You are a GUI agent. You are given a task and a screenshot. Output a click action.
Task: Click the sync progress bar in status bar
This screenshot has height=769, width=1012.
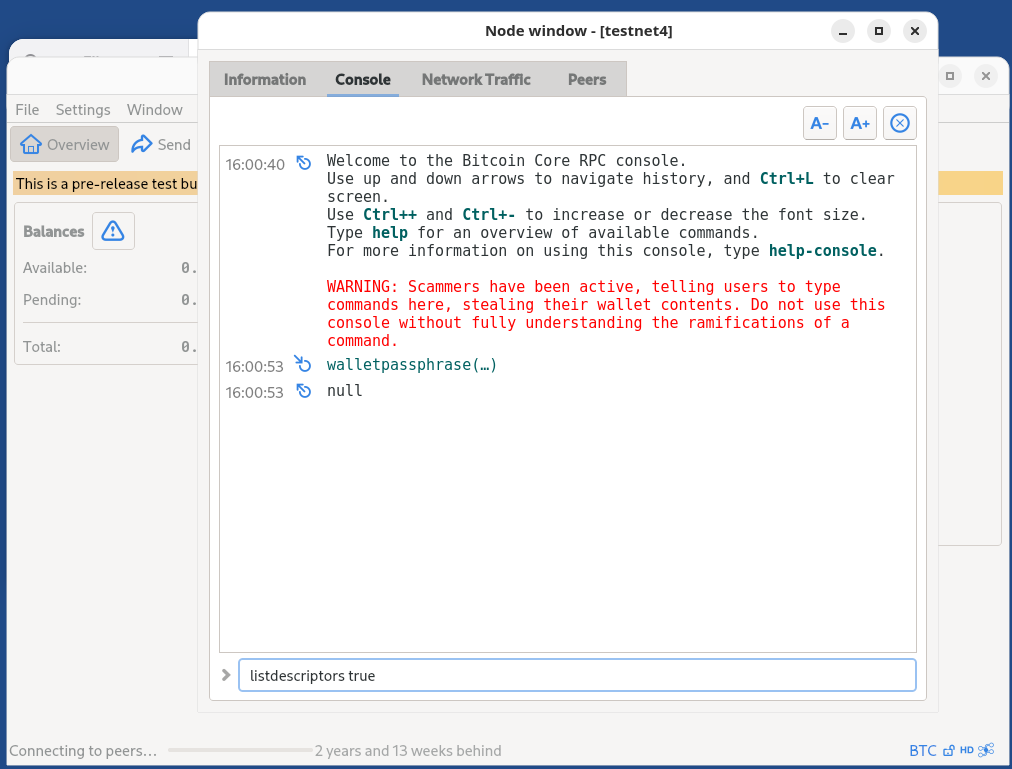(x=240, y=750)
